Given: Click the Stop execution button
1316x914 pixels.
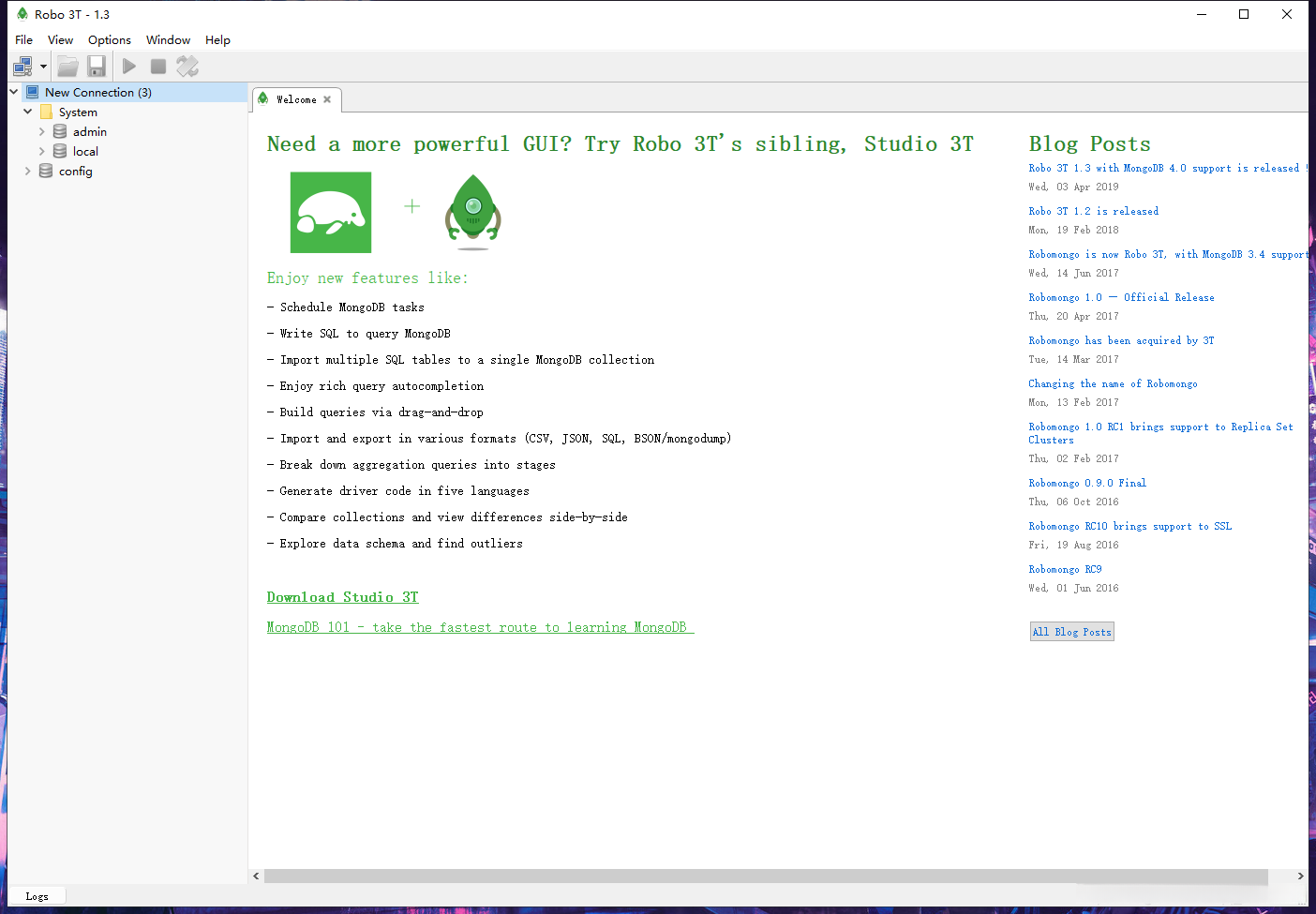Looking at the screenshot, I should [158, 67].
